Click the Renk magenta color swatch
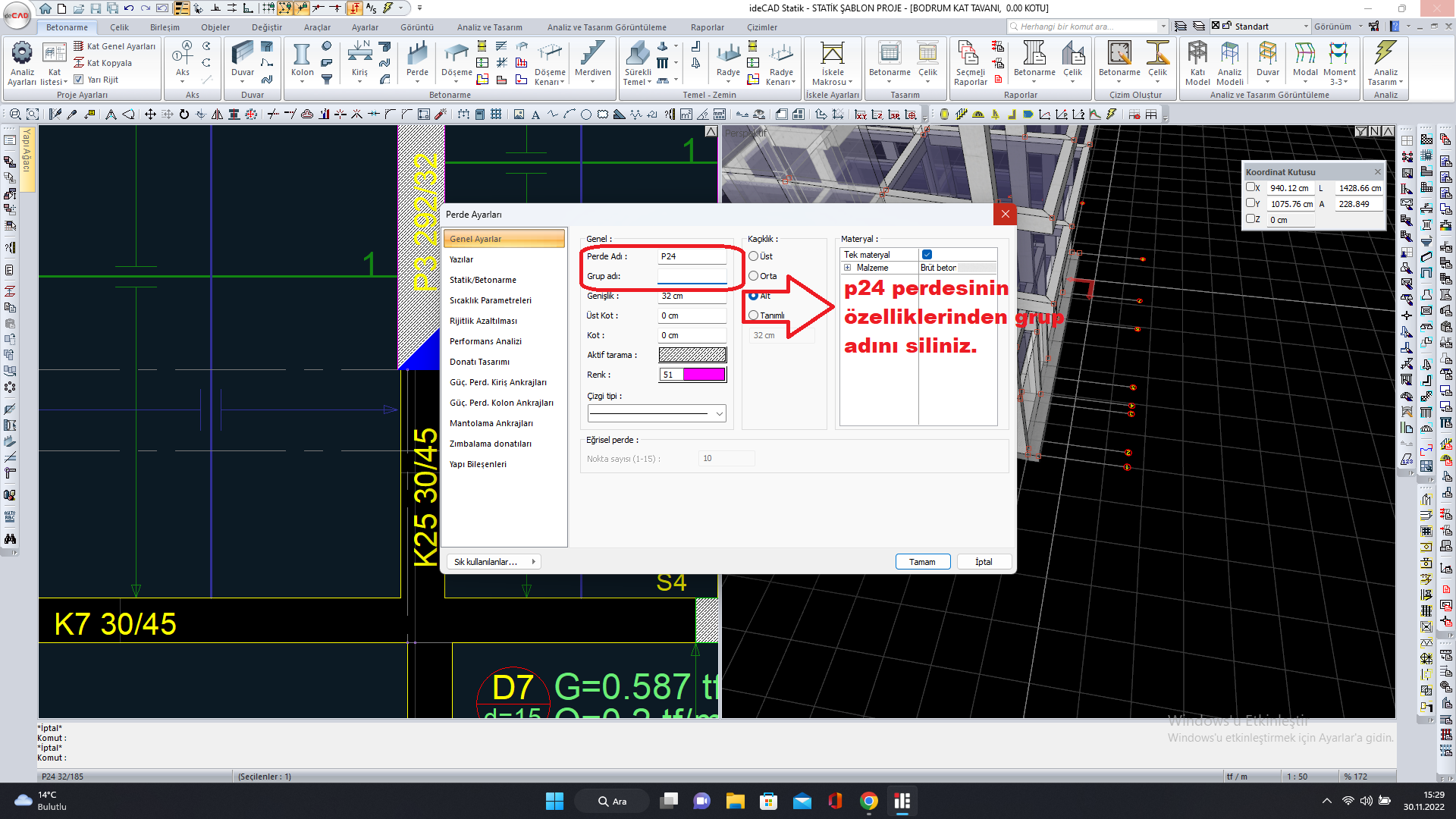Screen dimensions: 1456x819 [x=704, y=375]
